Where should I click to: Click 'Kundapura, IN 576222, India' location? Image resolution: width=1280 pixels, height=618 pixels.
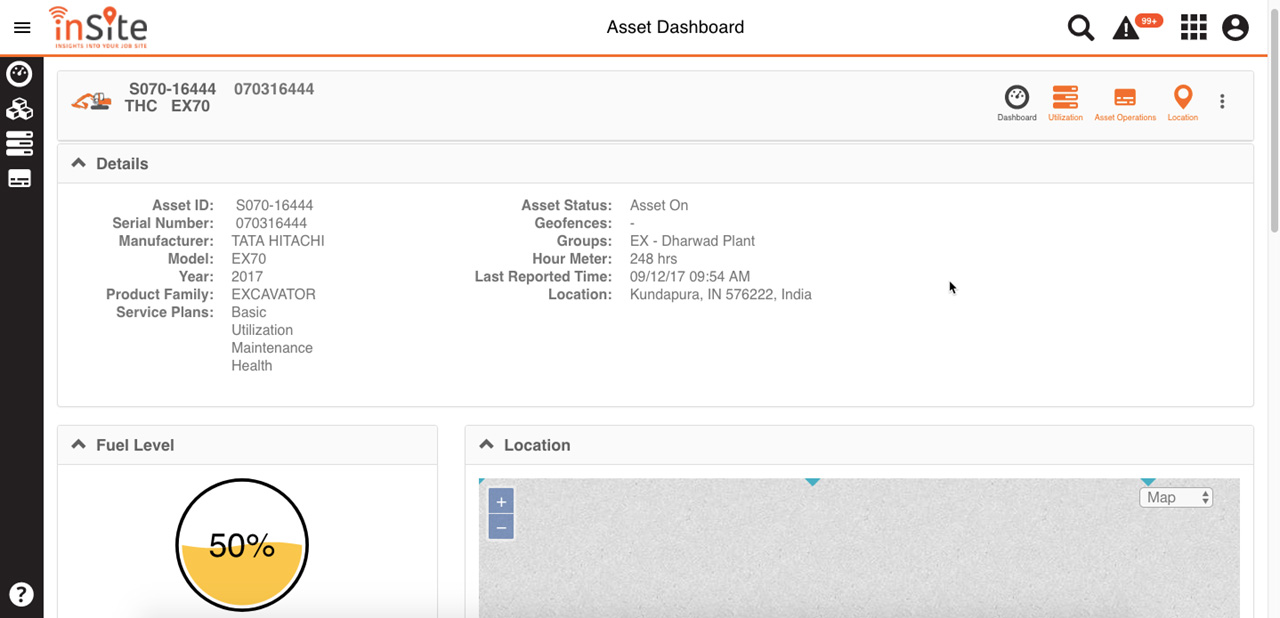coord(721,295)
